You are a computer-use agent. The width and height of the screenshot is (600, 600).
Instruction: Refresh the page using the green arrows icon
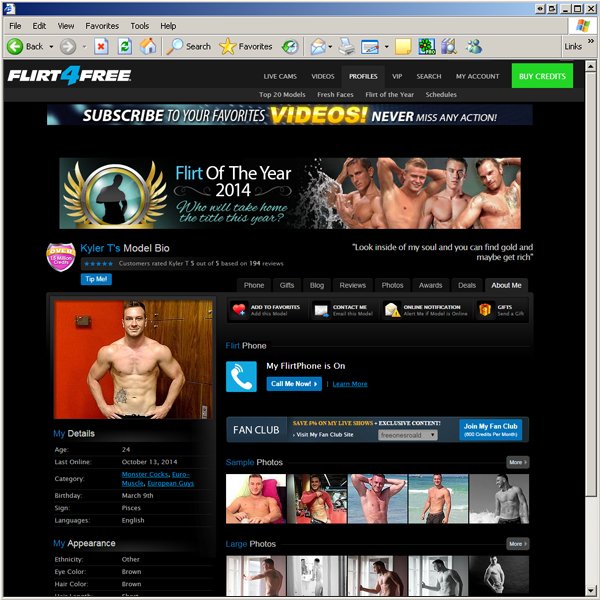click(125, 47)
